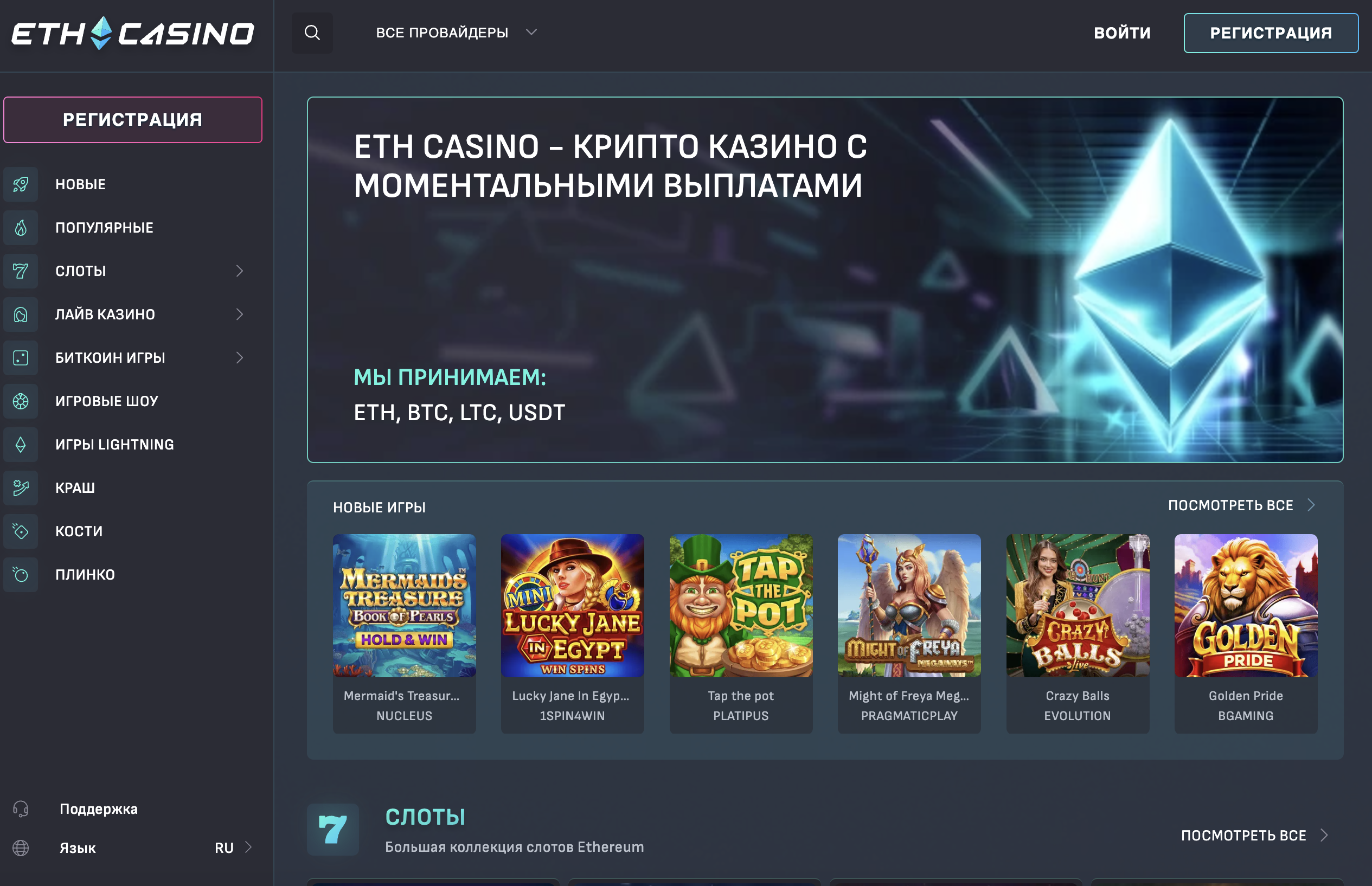Click the wheel icon beside ИГРОВЫЕ ШОУ

(x=21, y=401)
